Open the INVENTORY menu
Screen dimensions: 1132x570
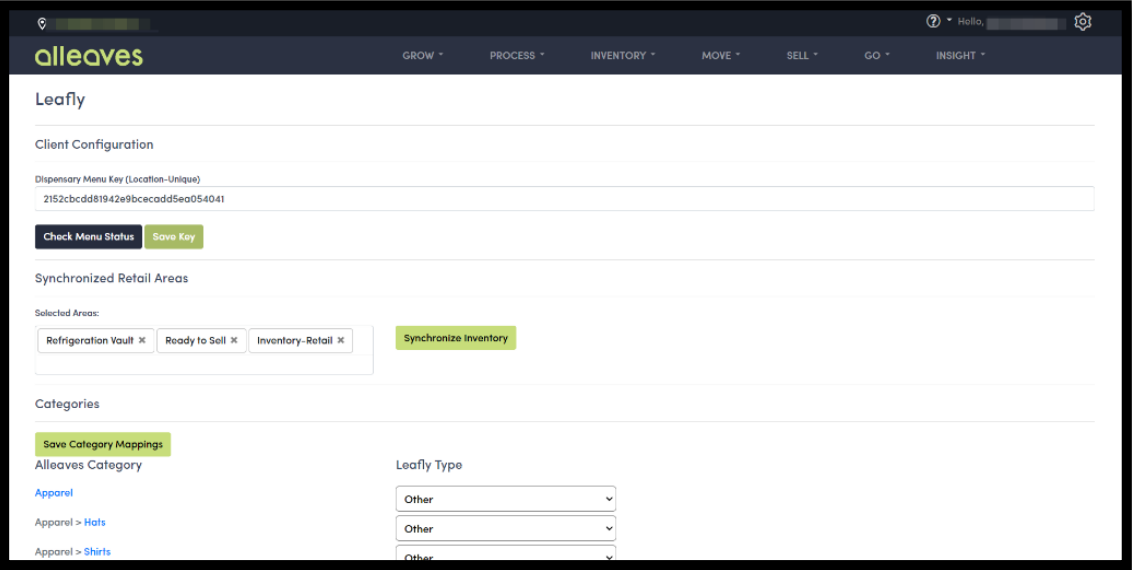(623, 56)
